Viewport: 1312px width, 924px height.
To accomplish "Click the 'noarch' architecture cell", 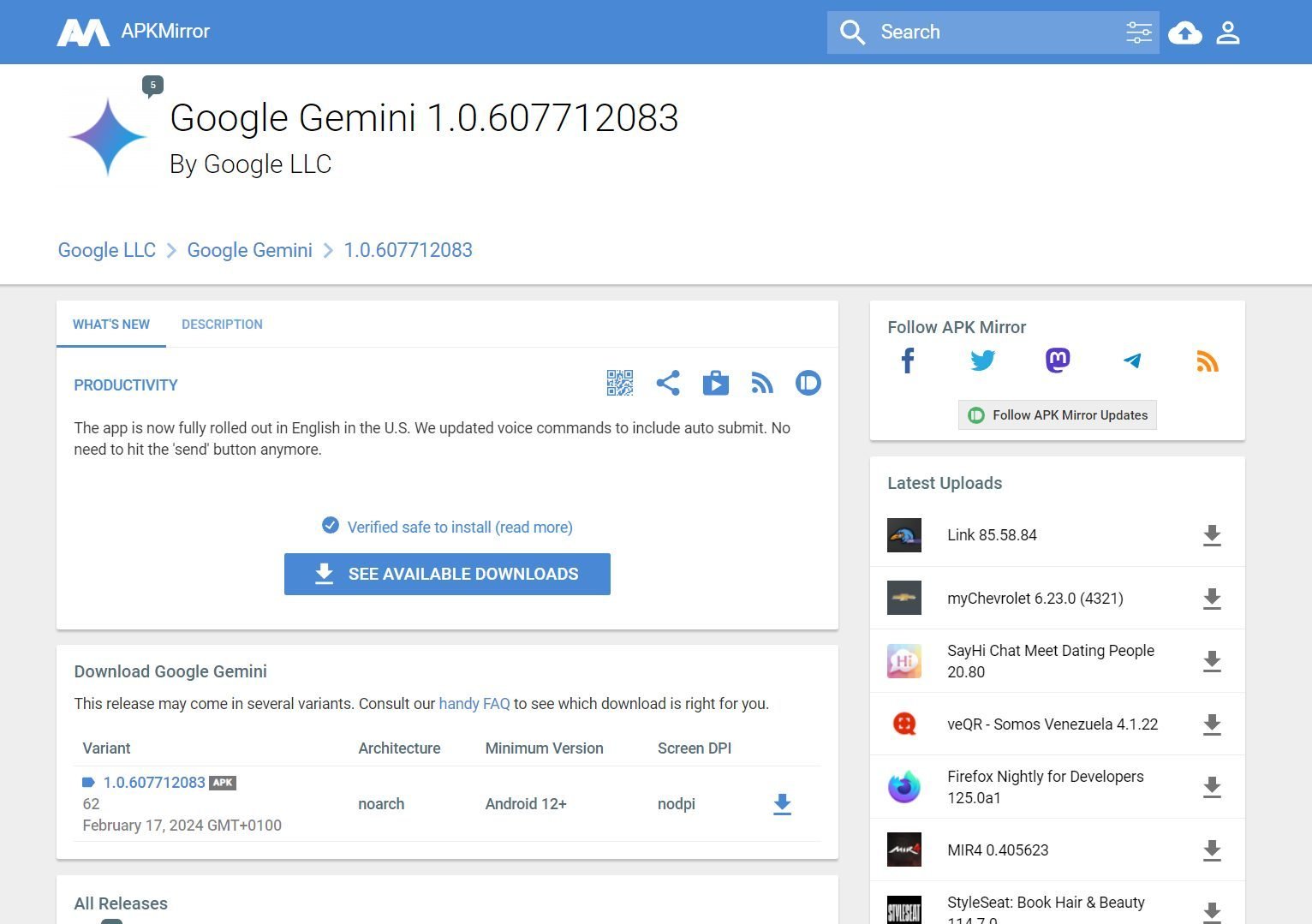I will [381, 804].
